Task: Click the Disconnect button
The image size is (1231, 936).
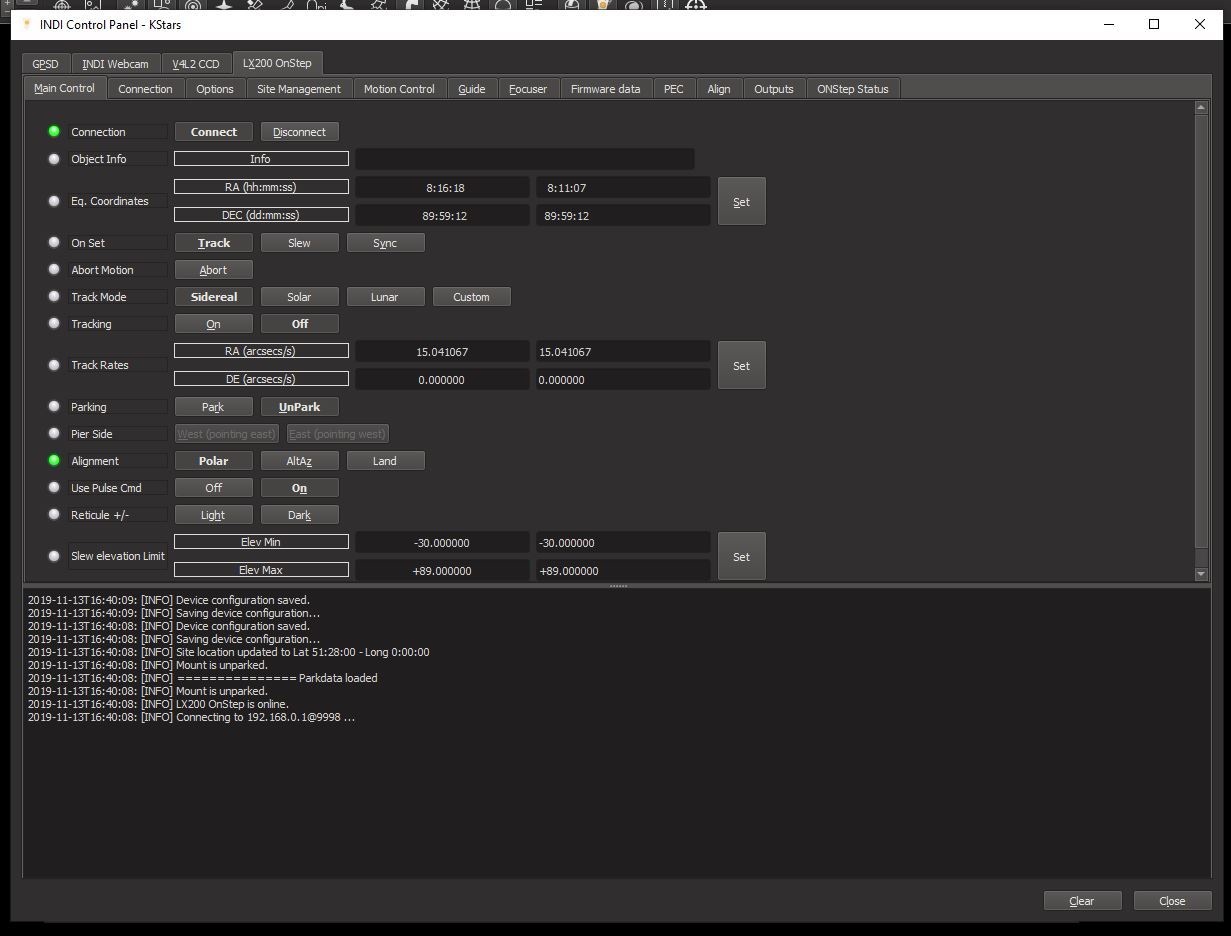Action: (x=299, y=132)
